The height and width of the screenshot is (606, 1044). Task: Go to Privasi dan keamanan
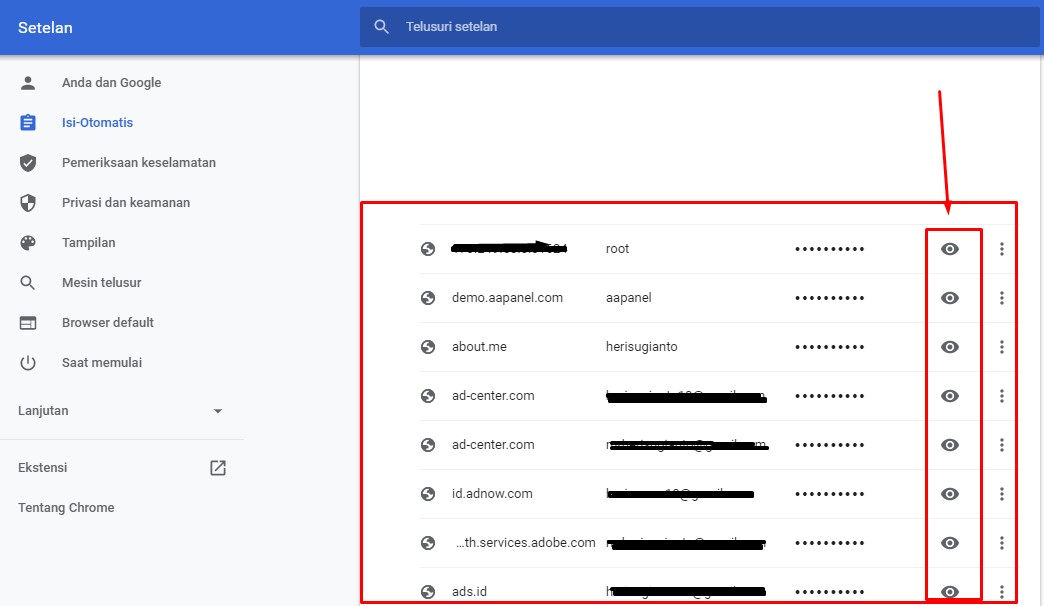coord(126,202)
